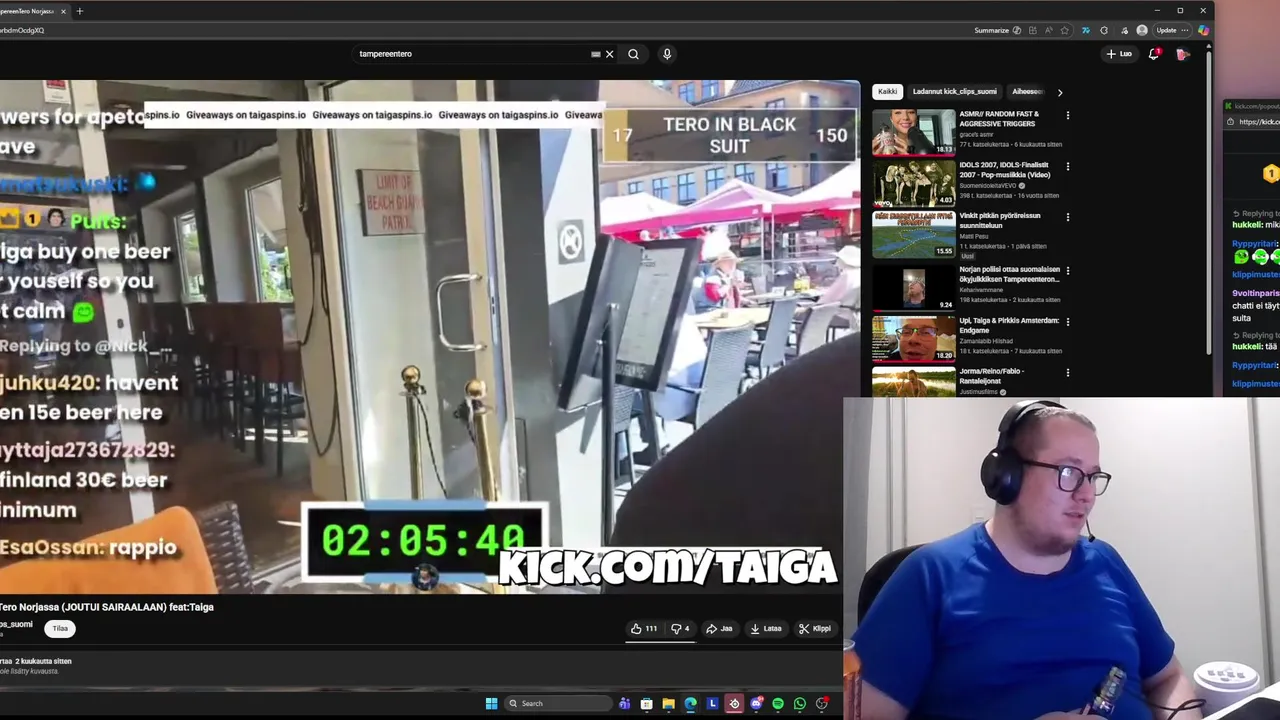The width and height of the screenshot is (1280, 720).
Task: Open Microsoft Store from the taskbar
Action: click(647, 704)
